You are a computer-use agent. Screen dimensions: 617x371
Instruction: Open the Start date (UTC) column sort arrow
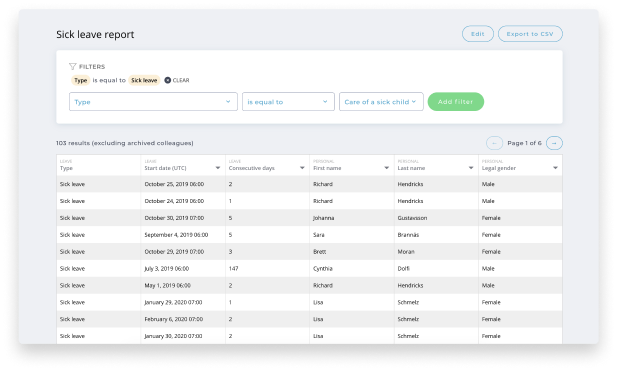click(218, 168)
